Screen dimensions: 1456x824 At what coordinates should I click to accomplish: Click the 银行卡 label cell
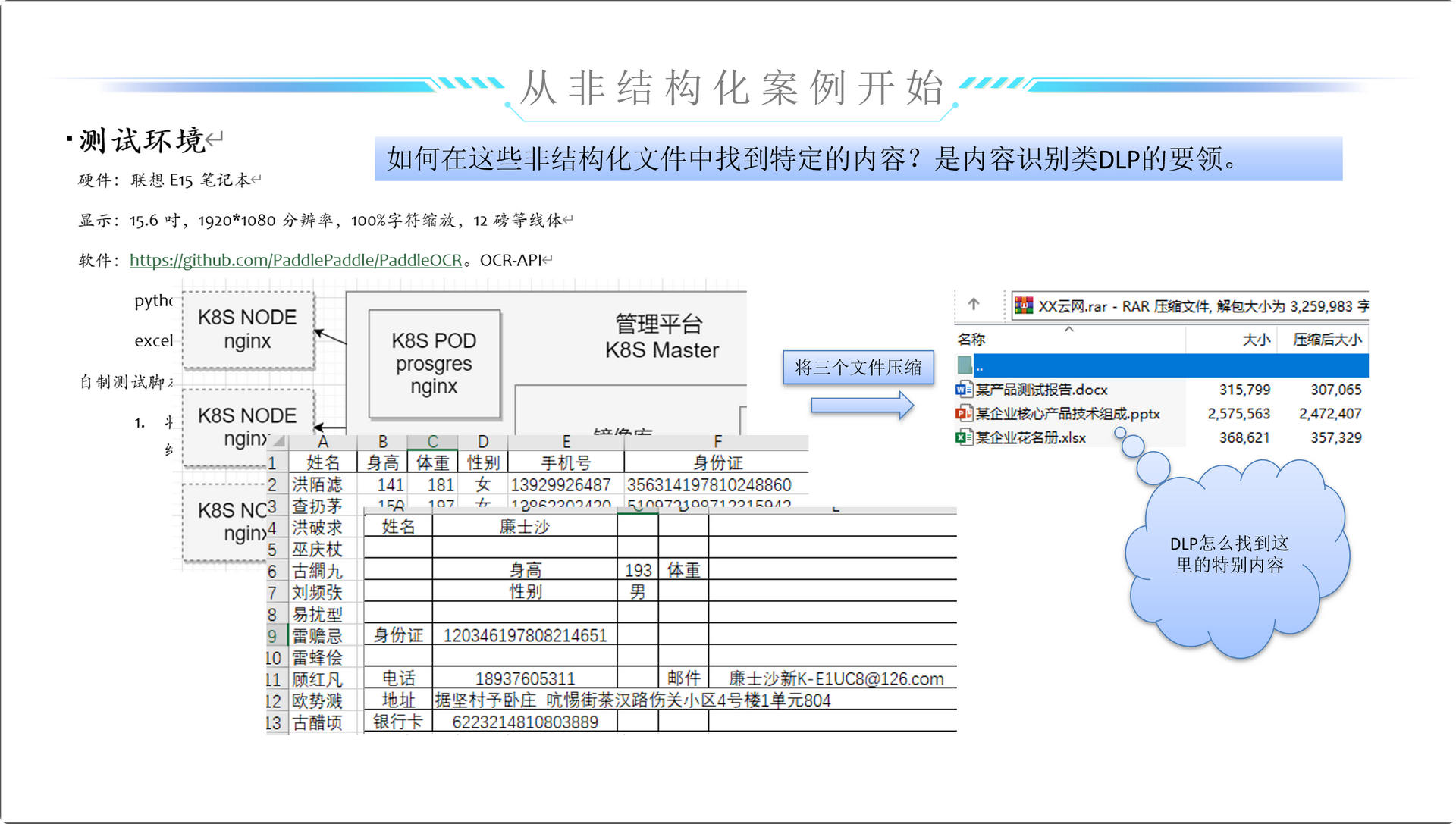[x=398, y=722]
